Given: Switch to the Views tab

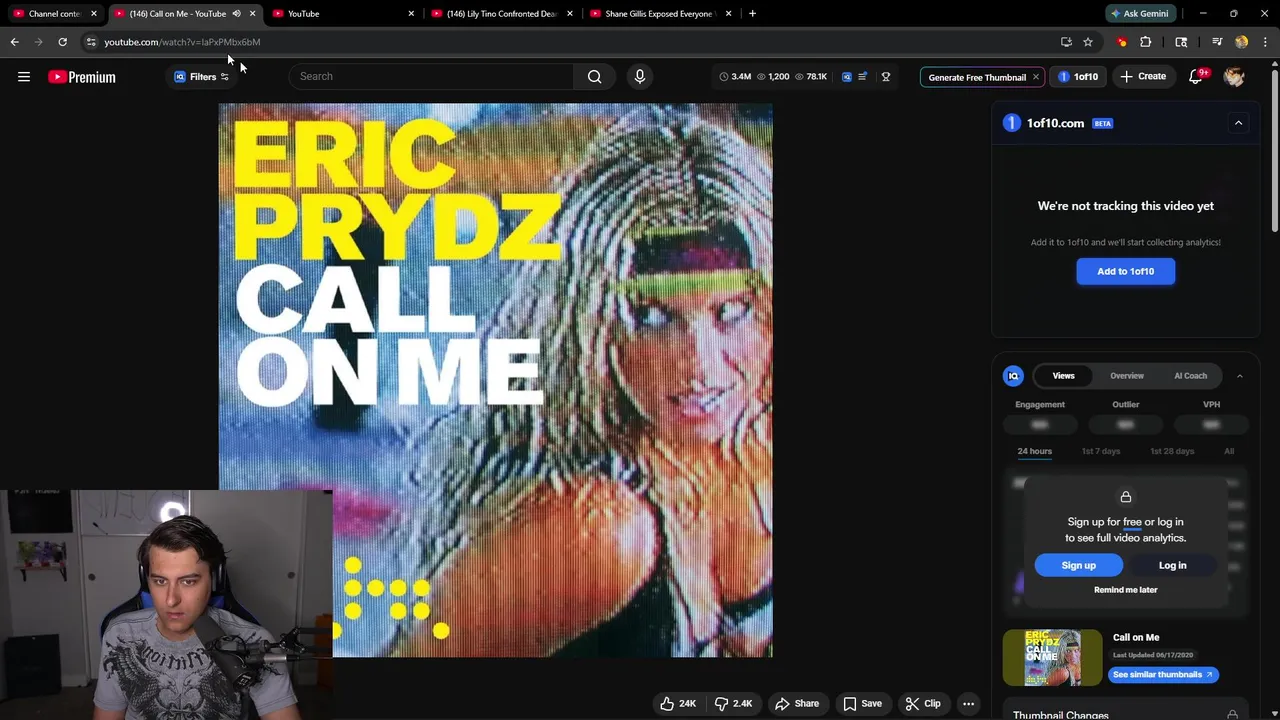Looking at the screenshot, I should point(1063,376).
